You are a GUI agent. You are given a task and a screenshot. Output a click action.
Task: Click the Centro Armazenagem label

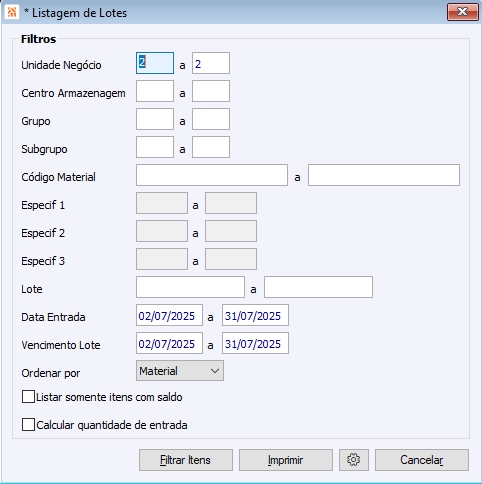pyautogui.click(x=73, y=93)
